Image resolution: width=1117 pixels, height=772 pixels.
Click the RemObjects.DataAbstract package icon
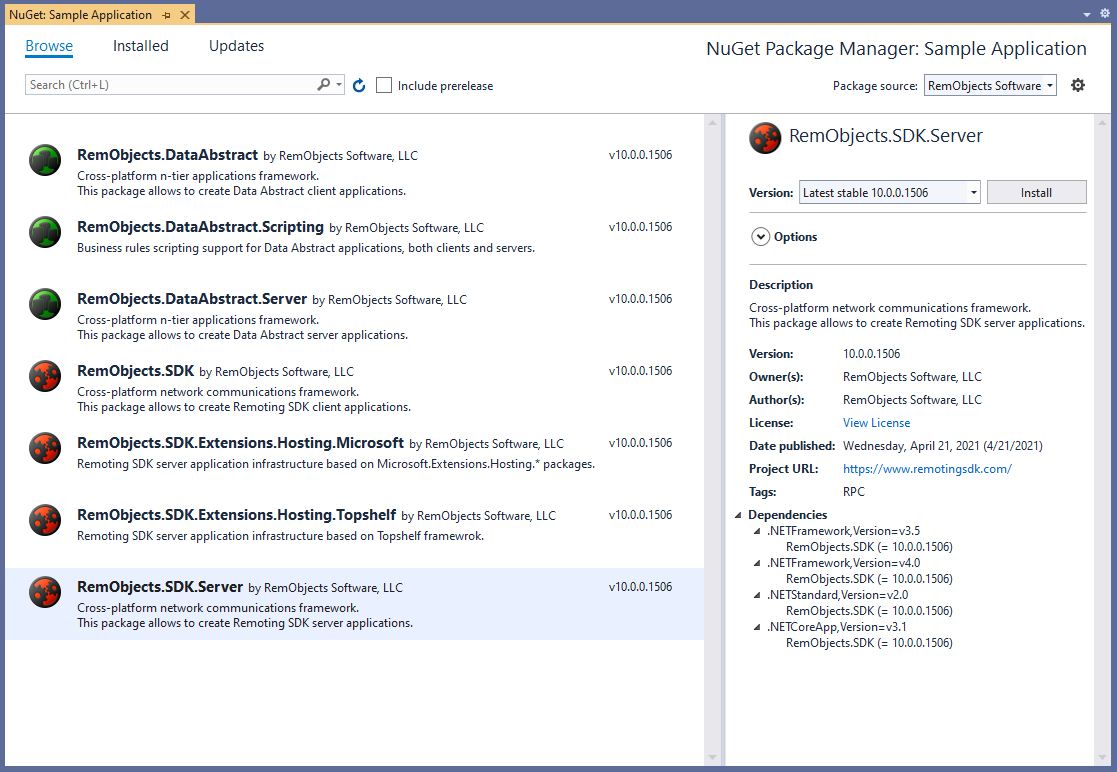[x=45, y=160]
